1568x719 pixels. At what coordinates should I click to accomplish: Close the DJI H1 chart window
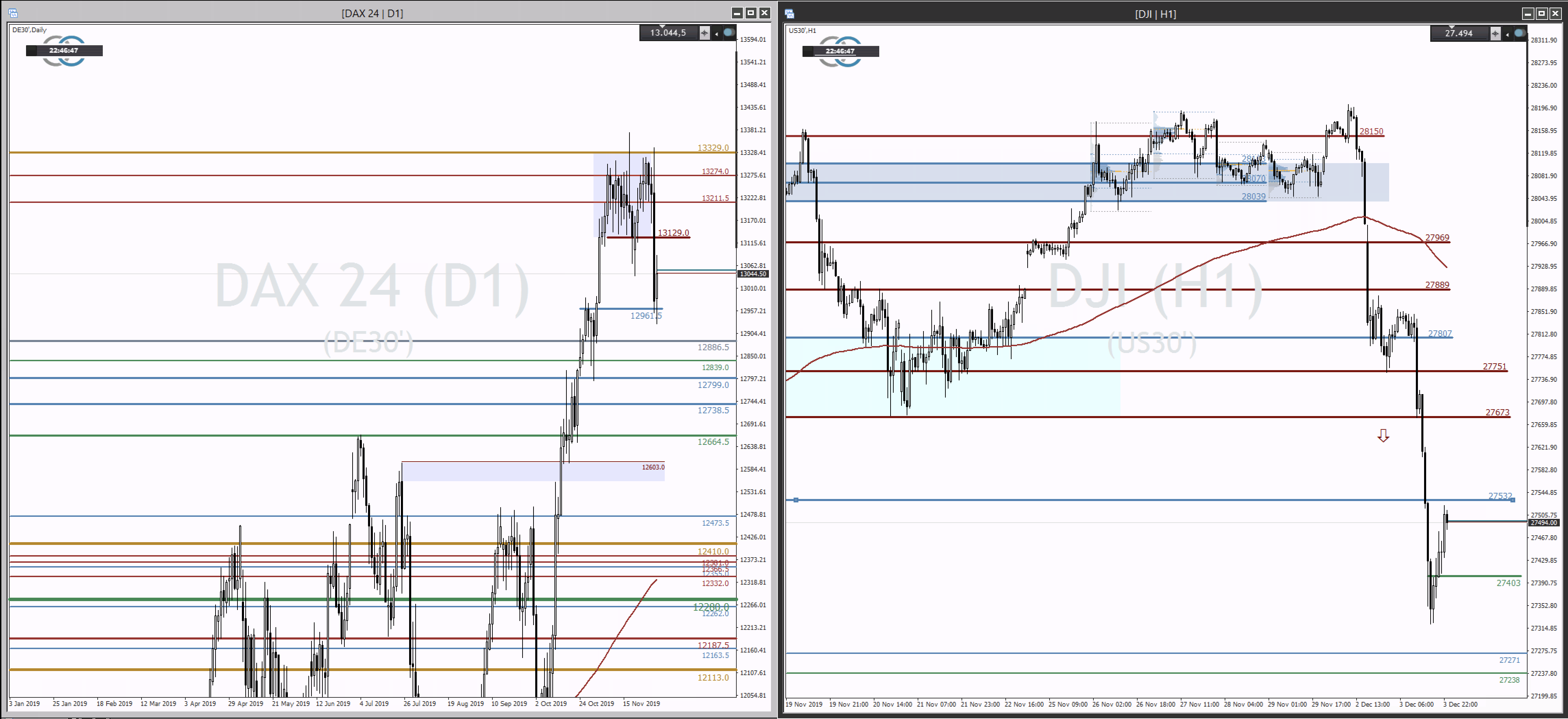[1556, 13]
